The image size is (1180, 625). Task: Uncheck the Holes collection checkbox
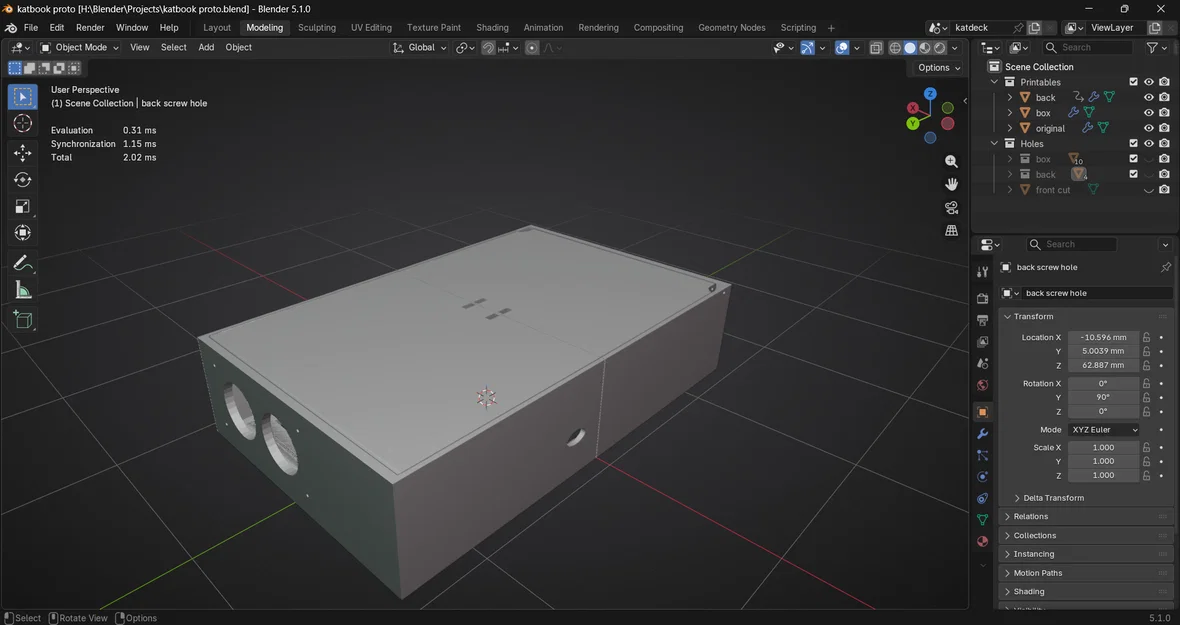click(1133, 144)
